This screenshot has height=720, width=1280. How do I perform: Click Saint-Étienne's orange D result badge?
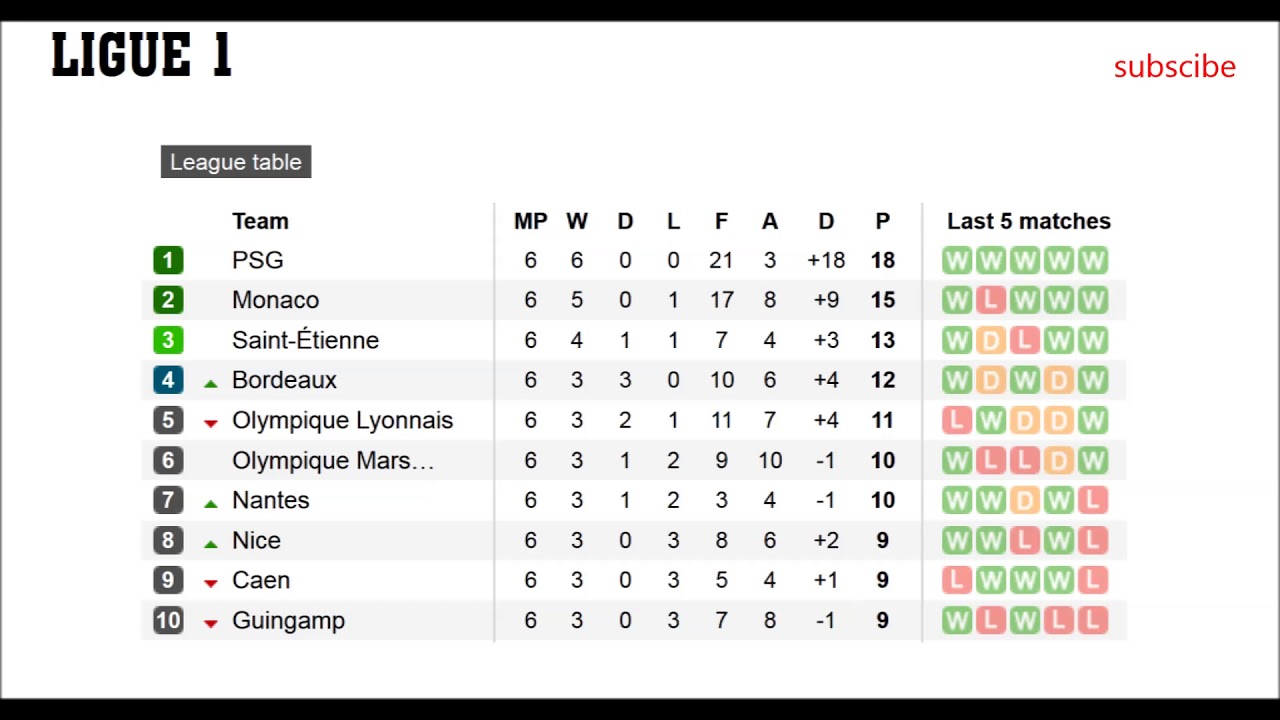[990, 340]
